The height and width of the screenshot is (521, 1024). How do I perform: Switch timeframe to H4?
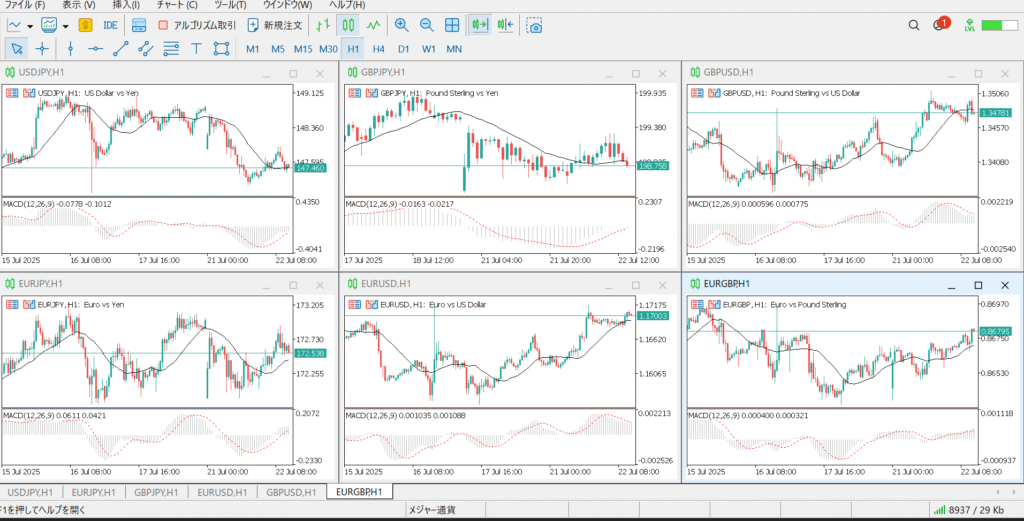[379, 49]
